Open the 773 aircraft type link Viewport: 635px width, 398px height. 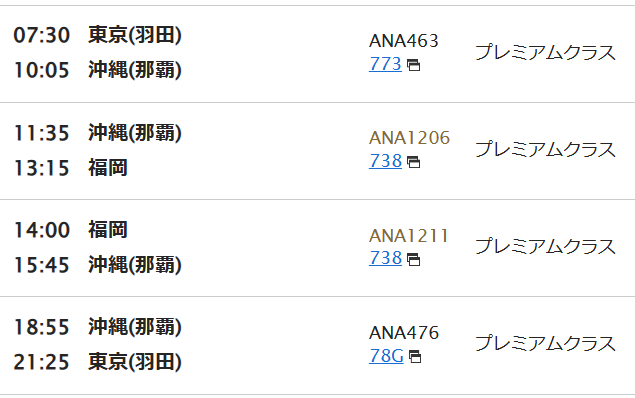tap(385, 64)
